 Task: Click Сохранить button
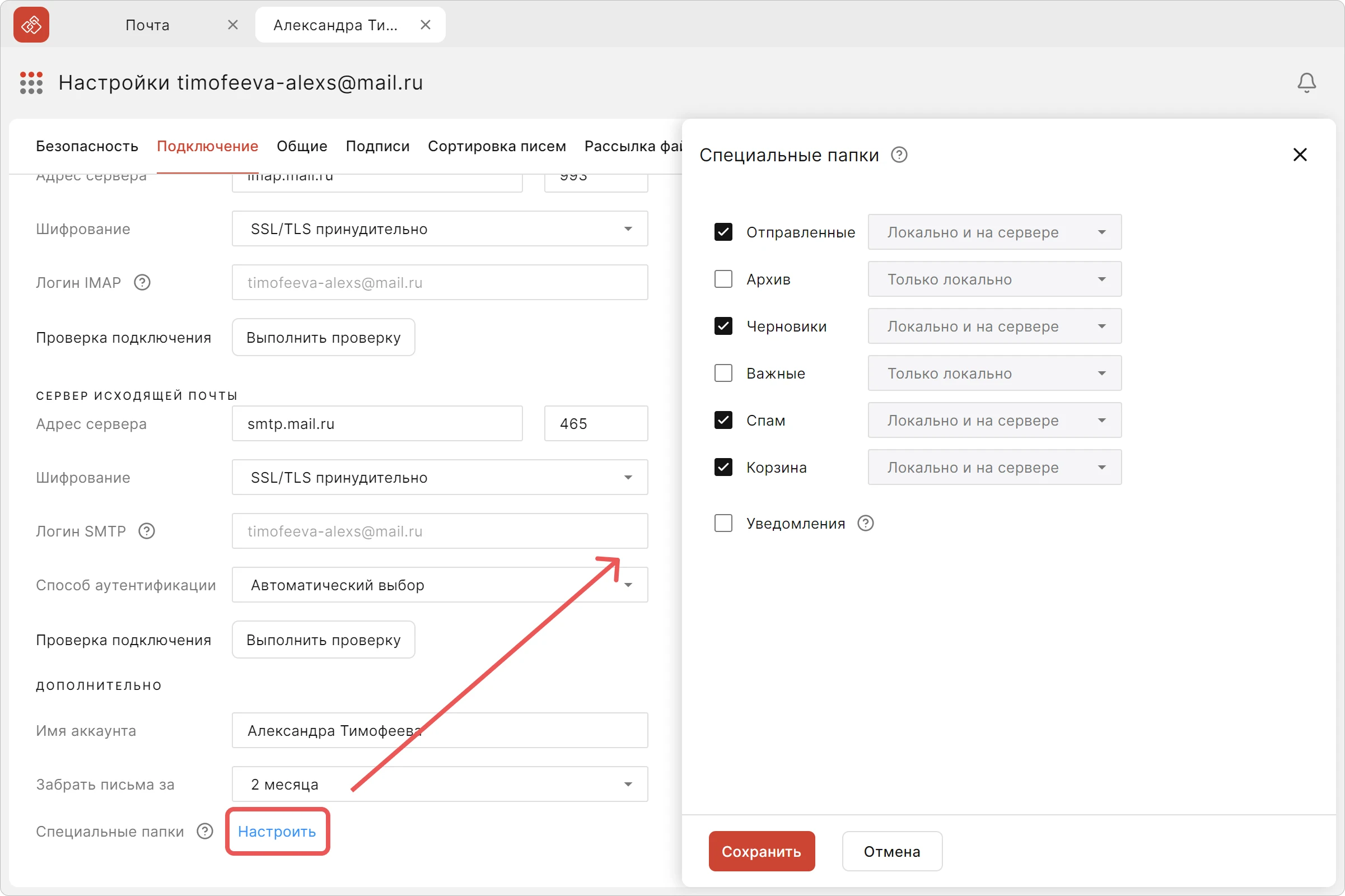point(761,851)
